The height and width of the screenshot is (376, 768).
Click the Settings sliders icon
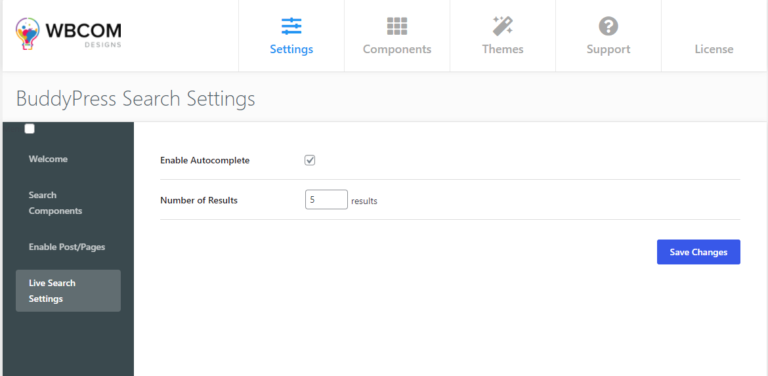coord(291,26)
